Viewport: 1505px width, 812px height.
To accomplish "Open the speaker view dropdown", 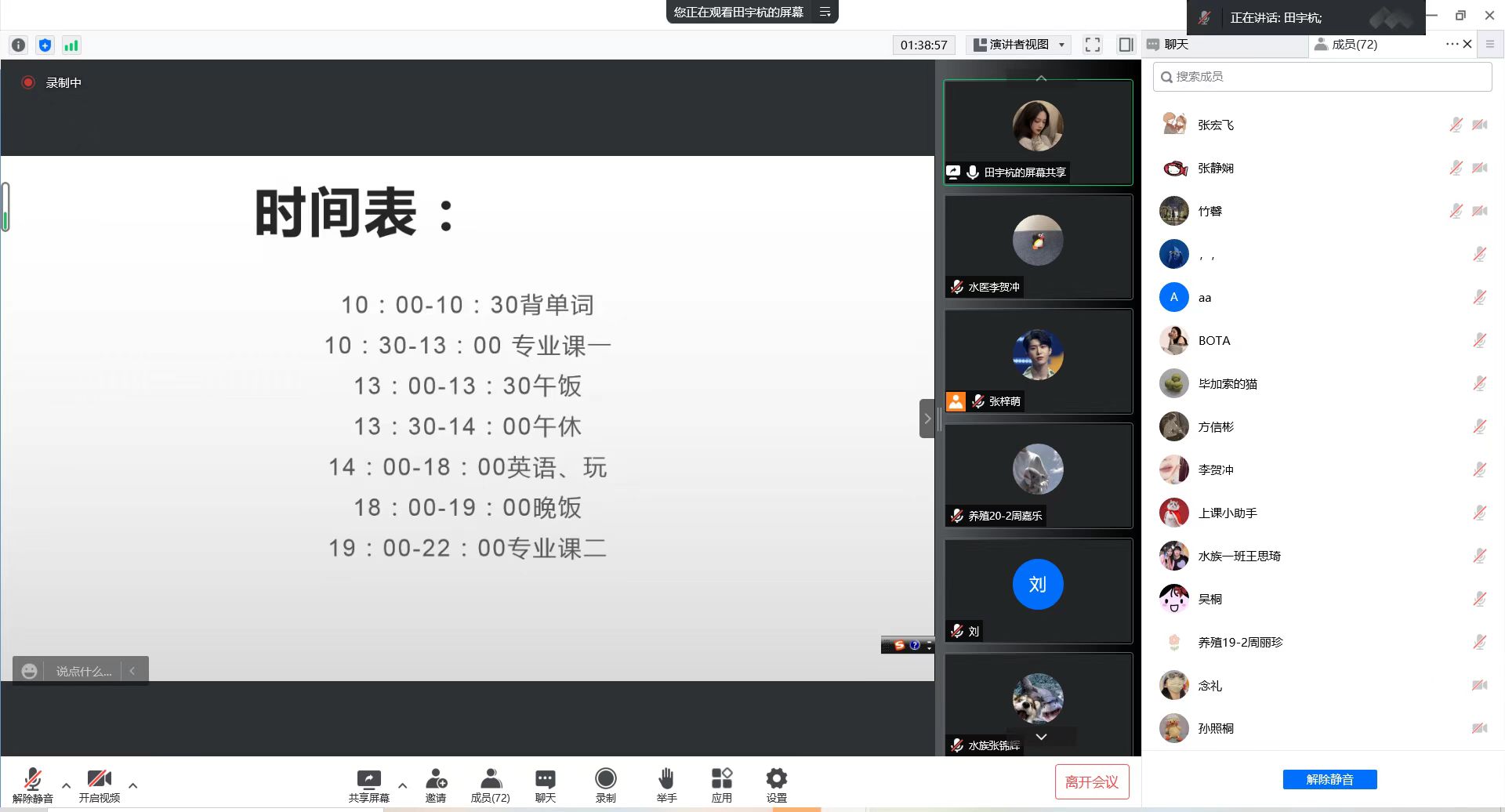I will click(1019, 45).
